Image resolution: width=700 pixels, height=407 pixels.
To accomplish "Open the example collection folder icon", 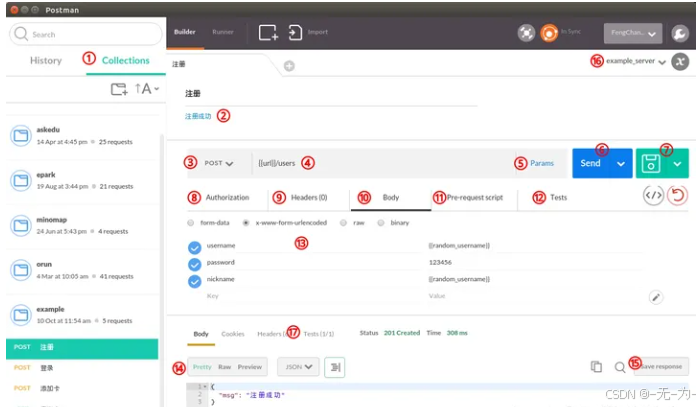I will (x=21, y=315).
